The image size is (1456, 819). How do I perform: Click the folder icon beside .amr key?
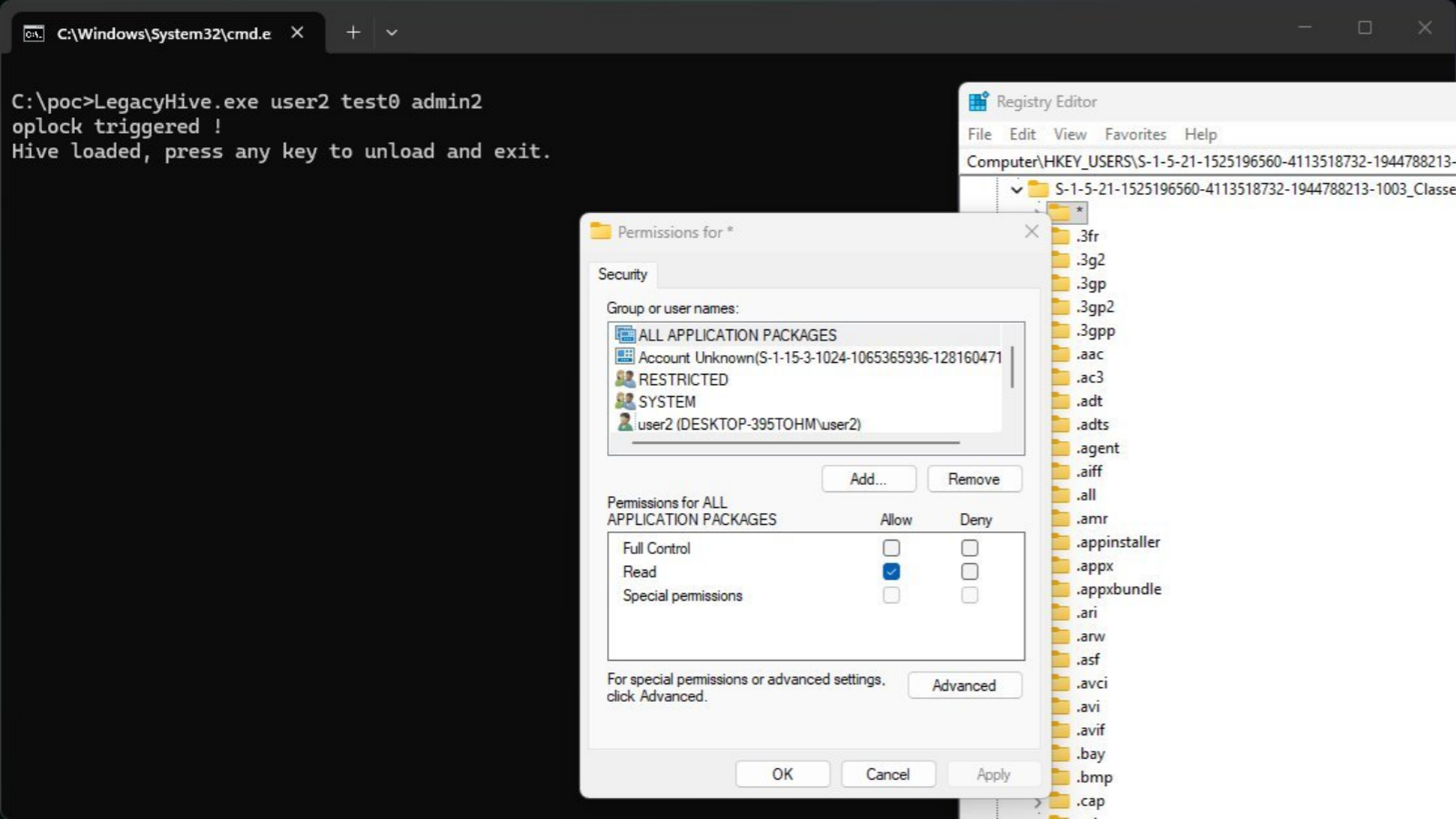coord(1061,519)
